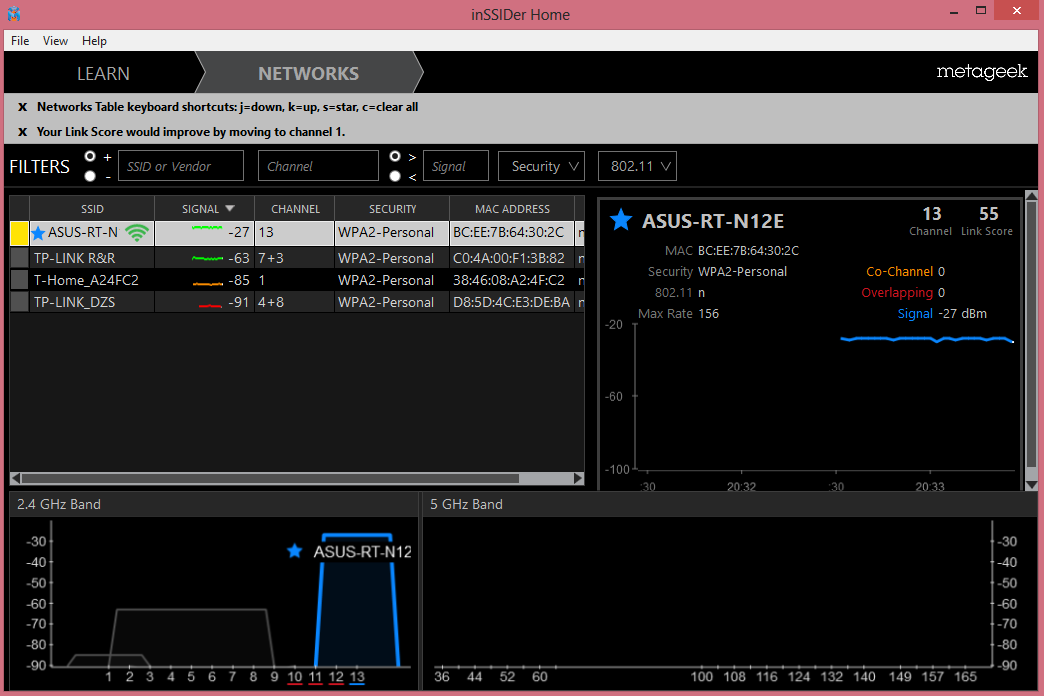Click the table's right scroll arrow
The image size is (1044, 696).
click(x=578, y=478)
